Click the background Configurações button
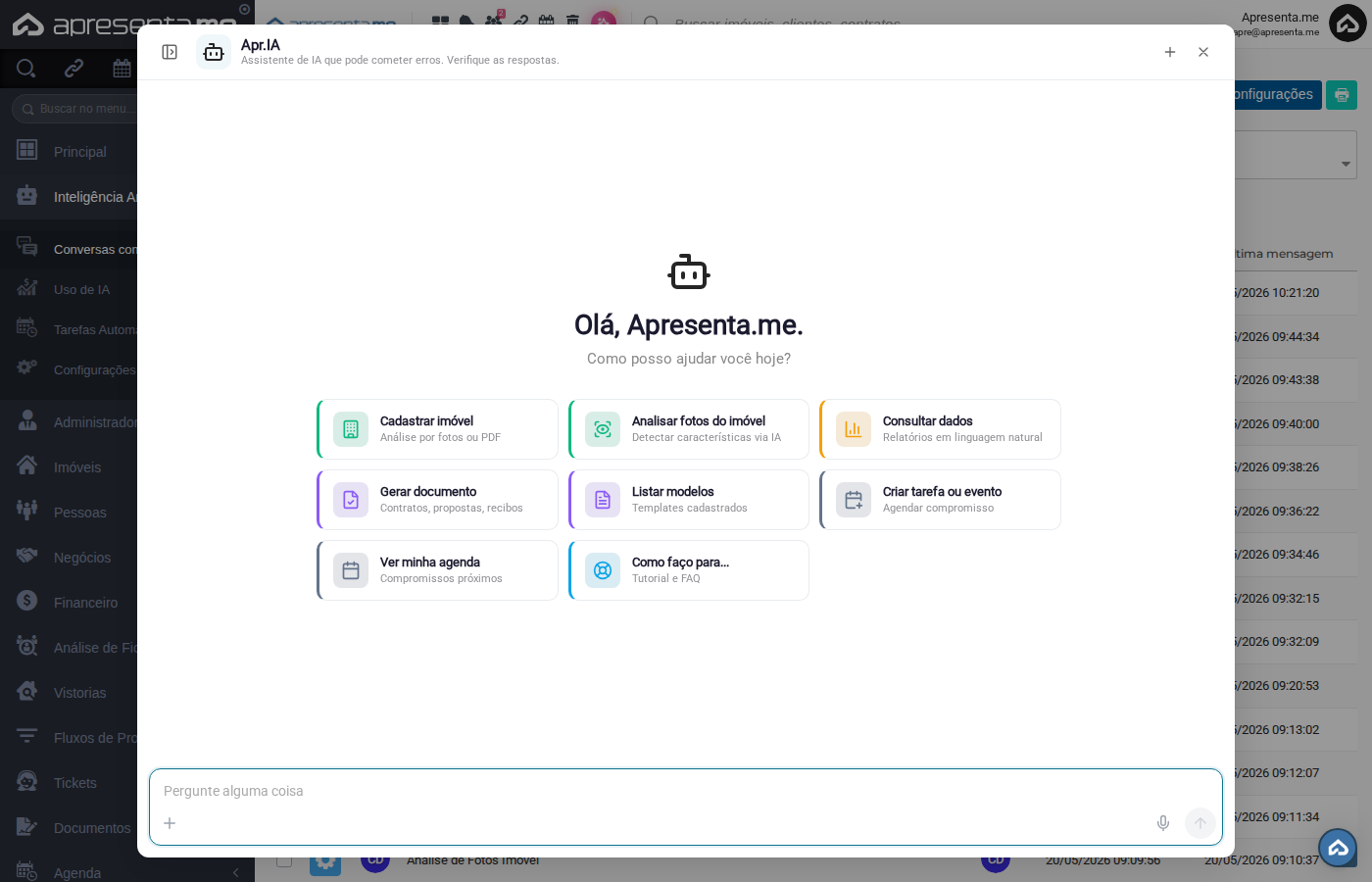The width and height of the screenshot is (1372, 882). click(x=1278, y=94)
